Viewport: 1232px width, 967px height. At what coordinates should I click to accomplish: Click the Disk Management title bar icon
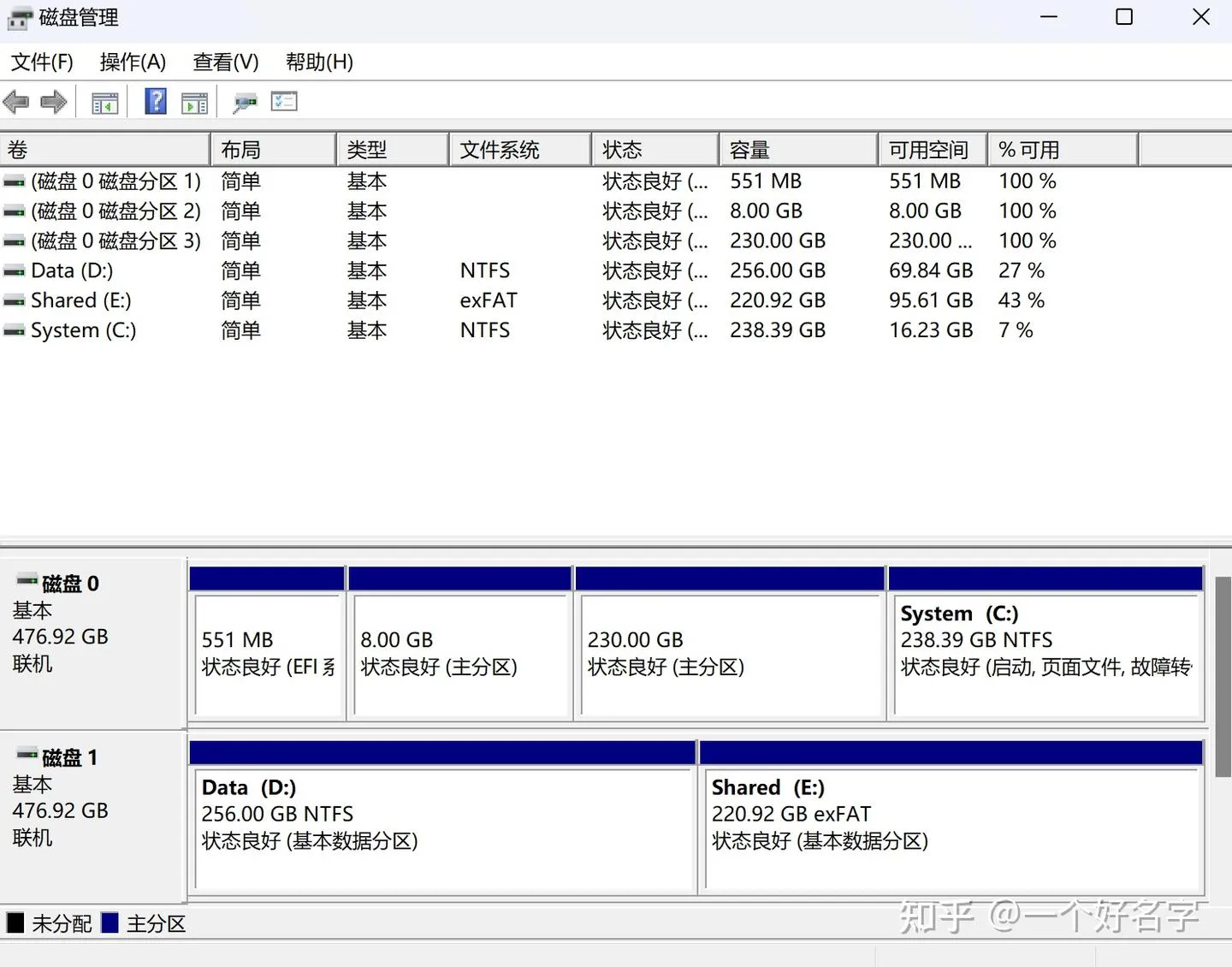pos(19,18)
